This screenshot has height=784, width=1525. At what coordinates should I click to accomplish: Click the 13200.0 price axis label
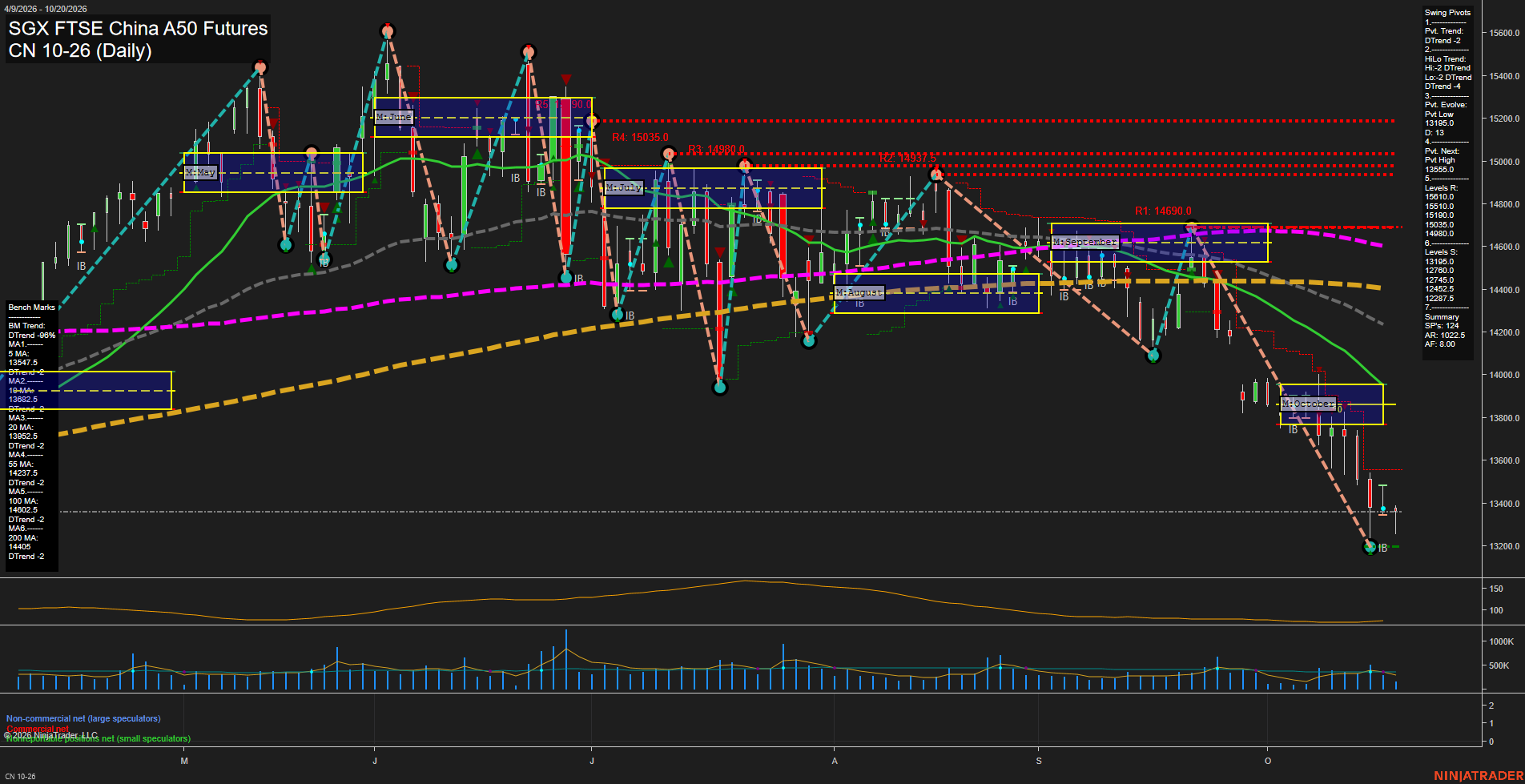click(1504, 547)
